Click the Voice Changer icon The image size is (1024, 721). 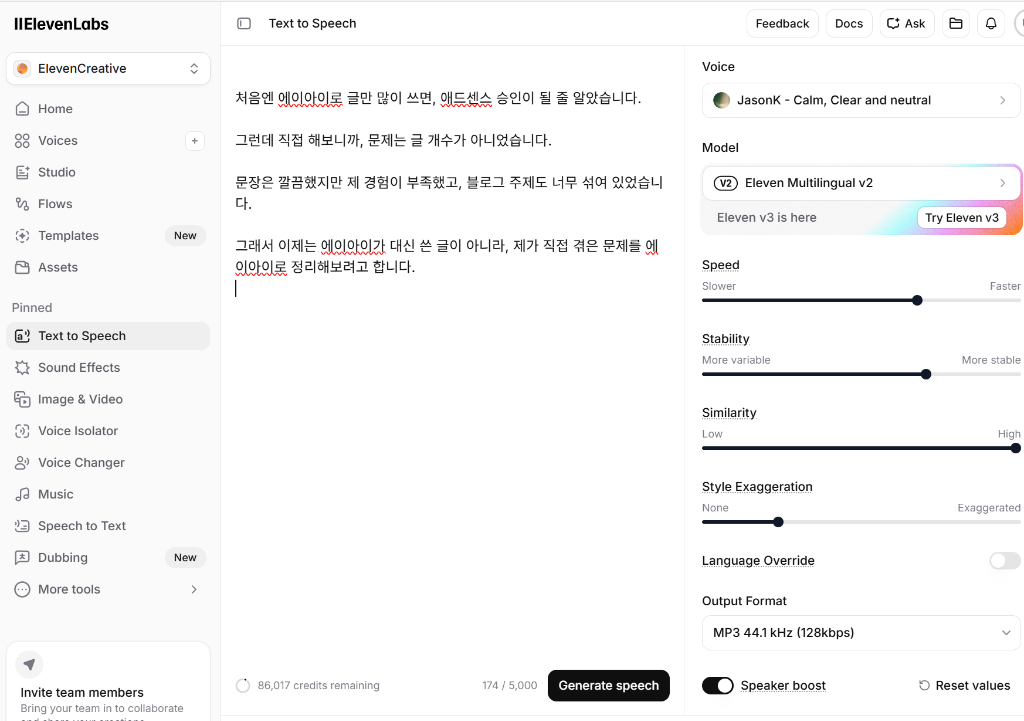coord(22,462)
